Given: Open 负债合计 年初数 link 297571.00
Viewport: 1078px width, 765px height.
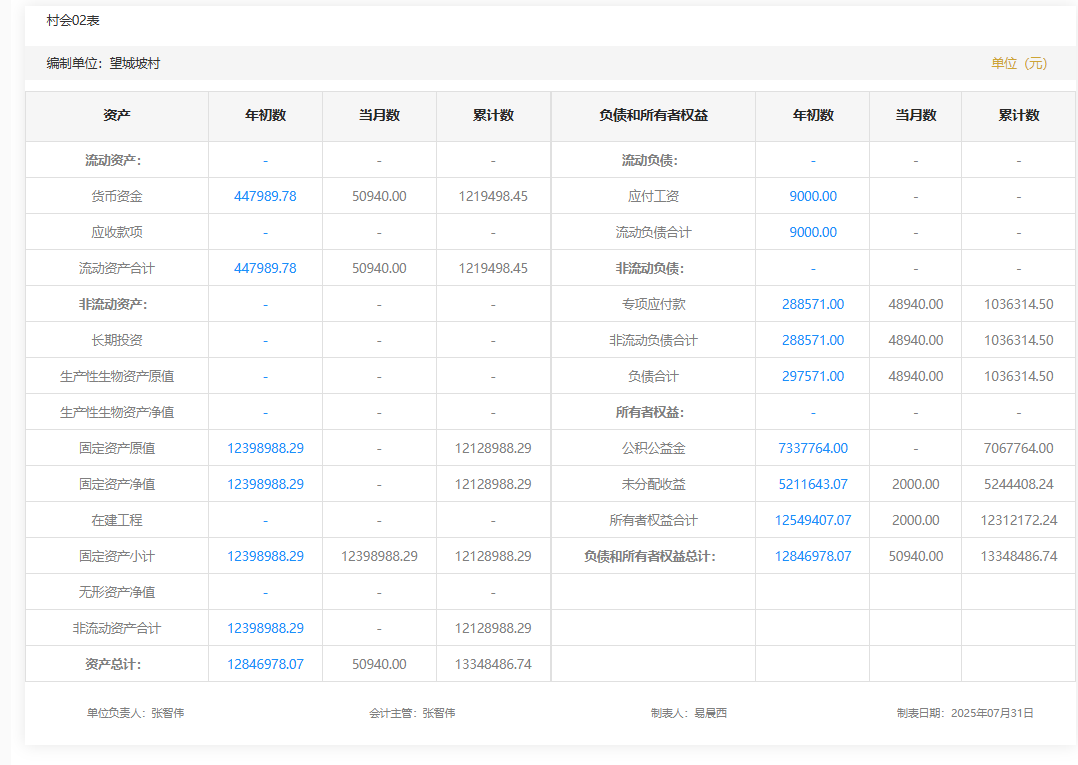Looking at the screenshot, I should (x=812, y=376).
